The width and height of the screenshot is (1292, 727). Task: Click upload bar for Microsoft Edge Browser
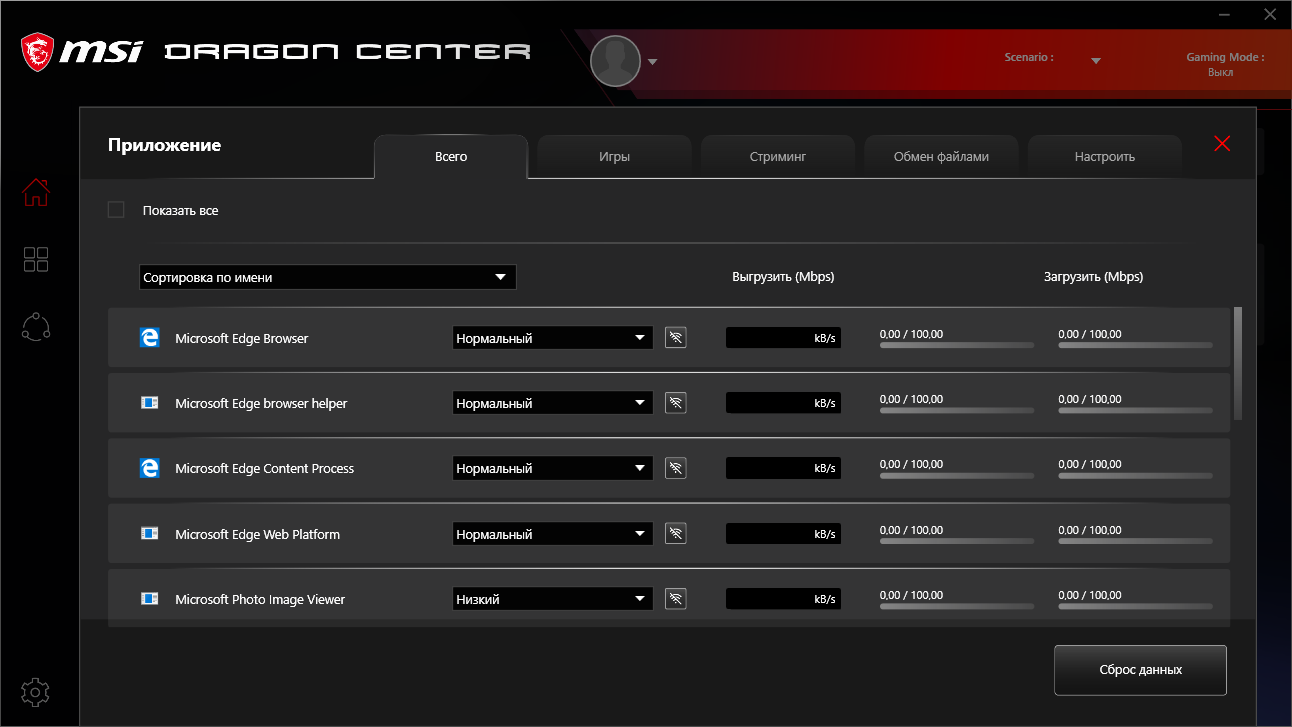957,345
